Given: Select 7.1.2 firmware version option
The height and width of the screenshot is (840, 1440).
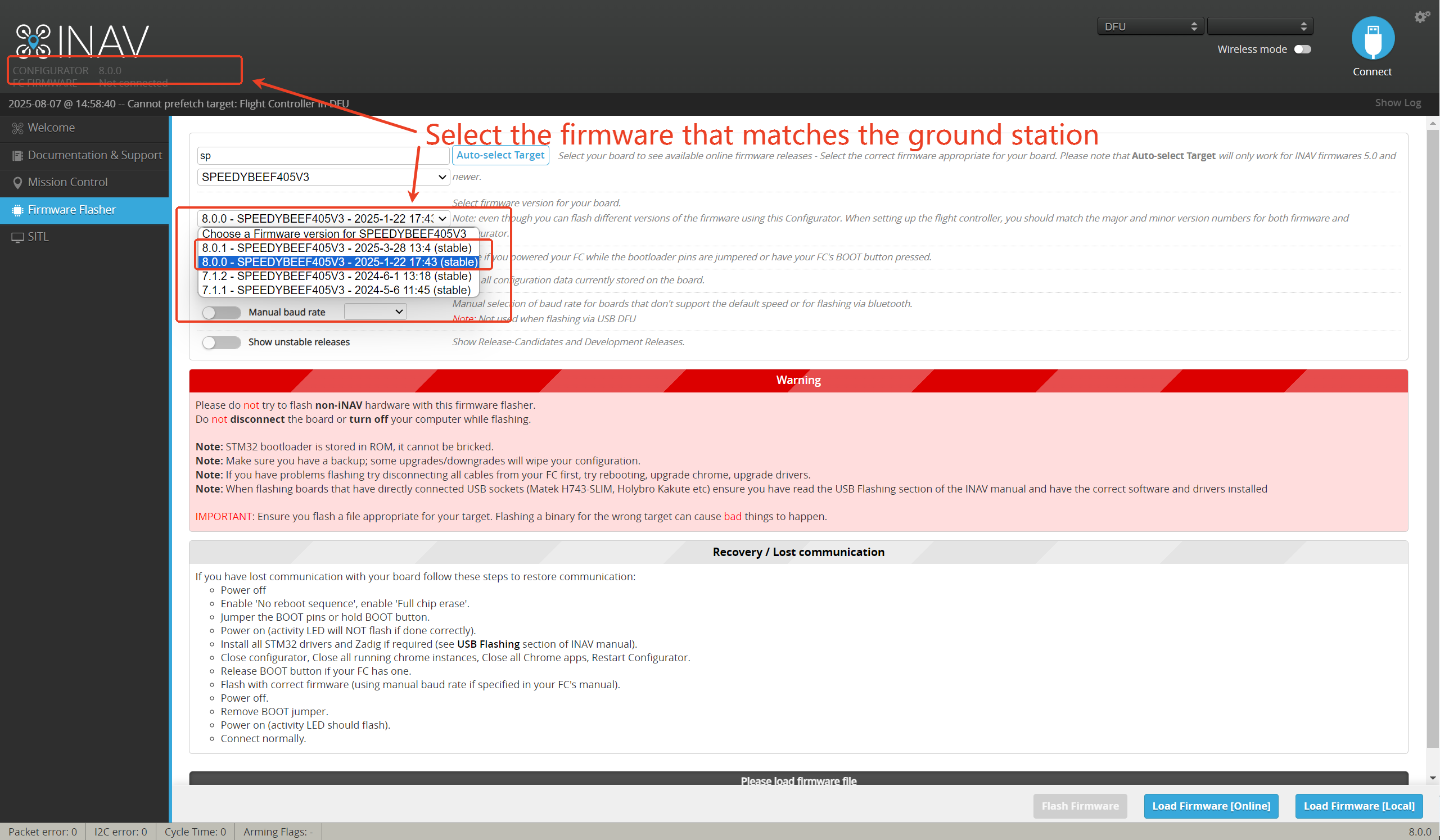Looking at the screenshot, I should (337, 276).
